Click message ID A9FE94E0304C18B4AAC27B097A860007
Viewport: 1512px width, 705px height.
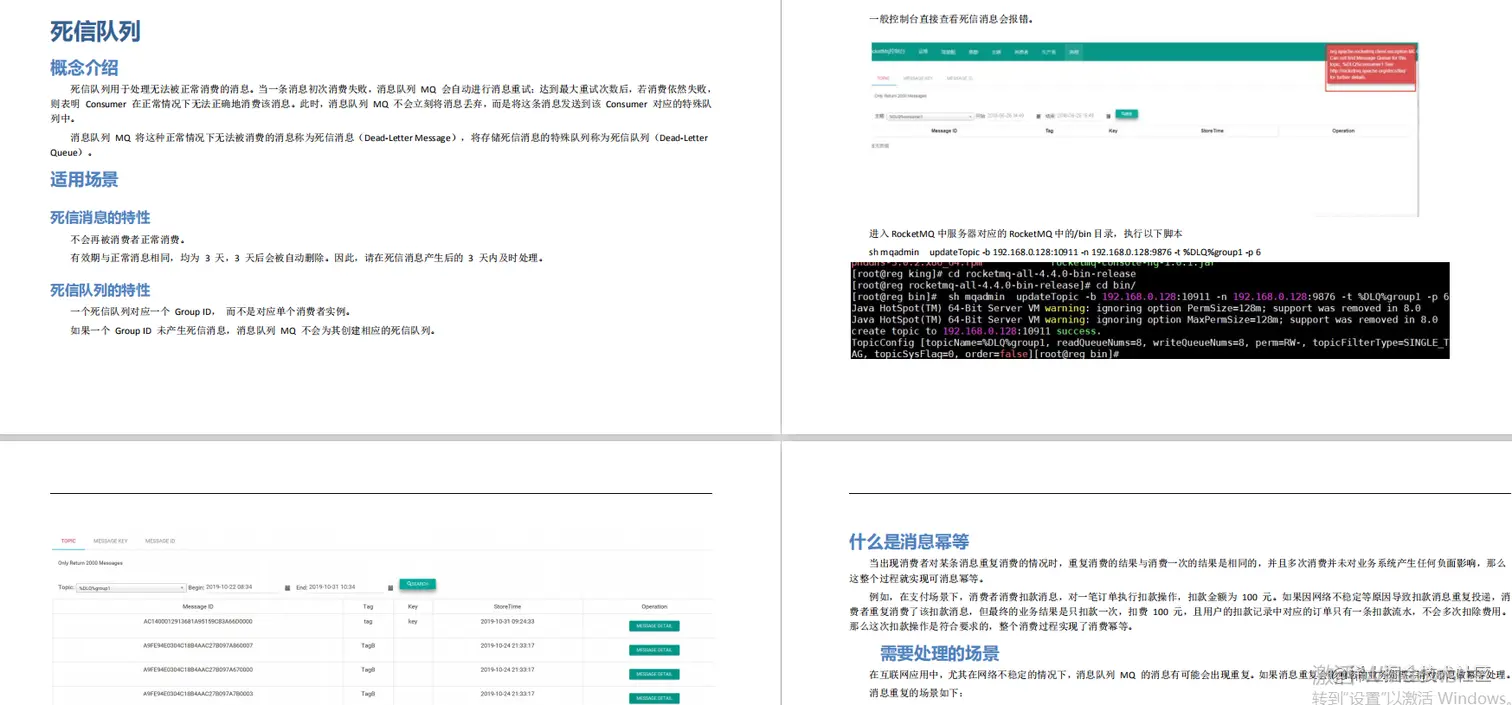[x=198, y=645]
